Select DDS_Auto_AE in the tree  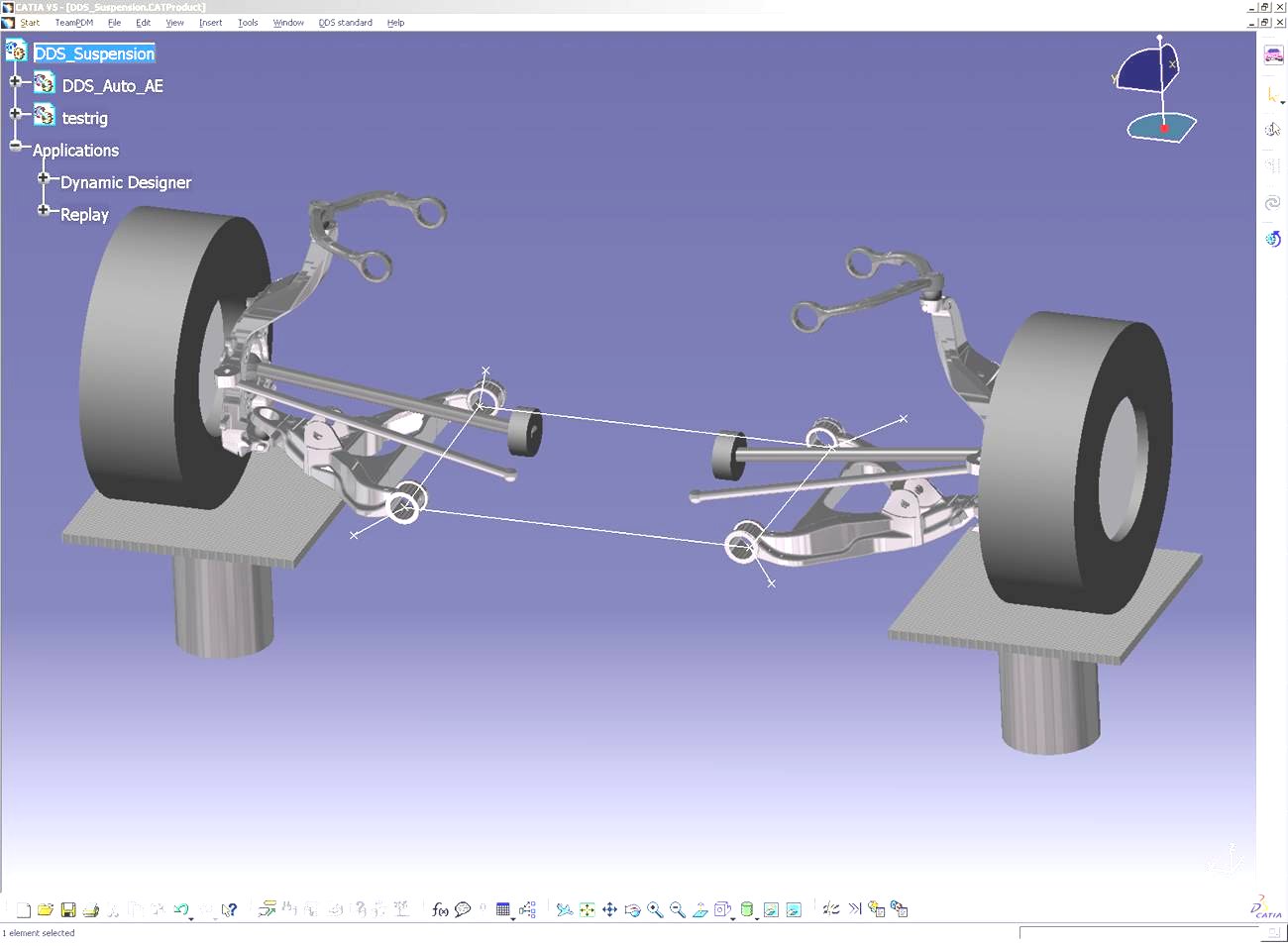[112, 86]
